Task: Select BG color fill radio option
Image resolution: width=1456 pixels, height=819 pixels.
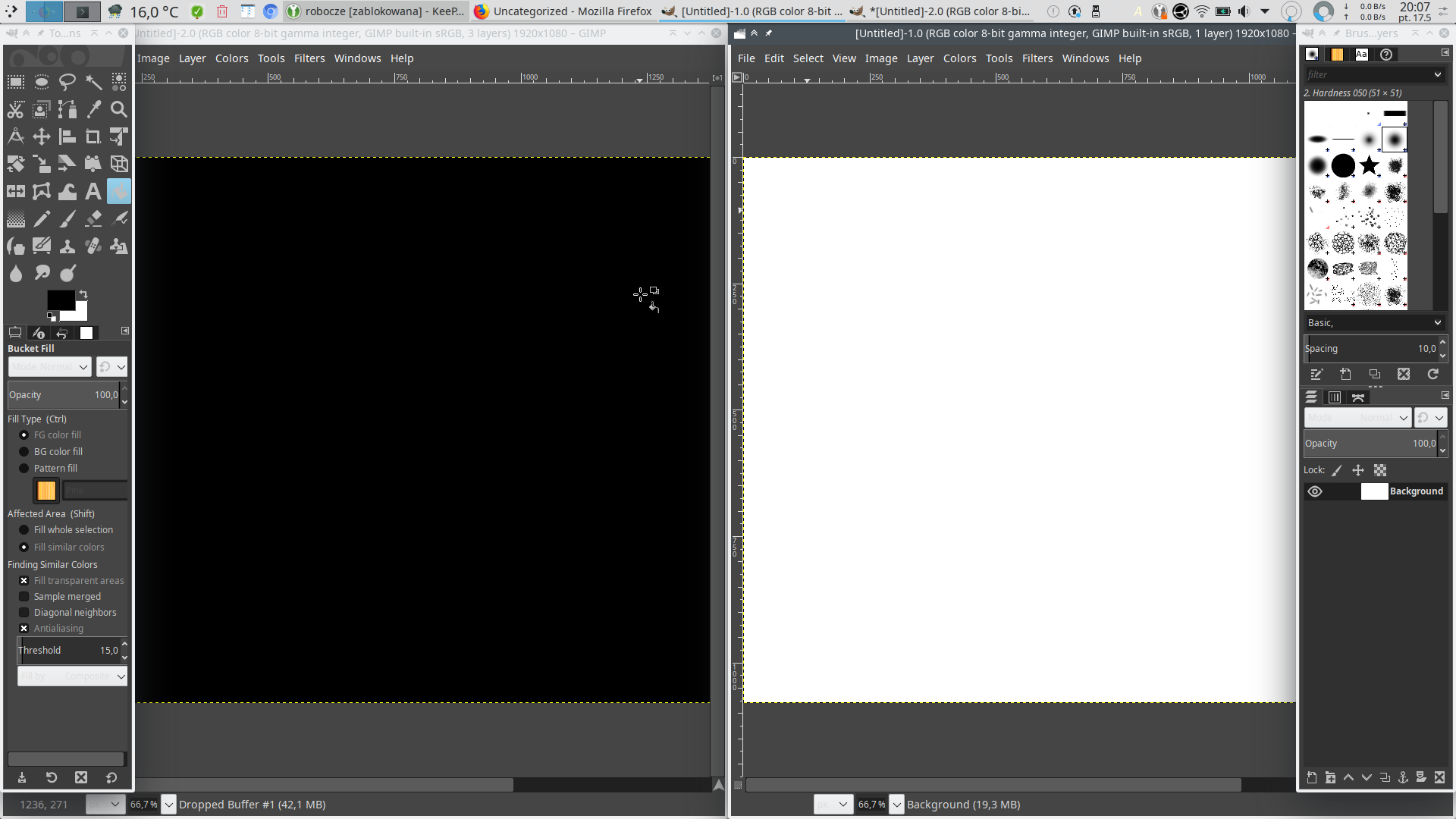Action: pos(24,452)
